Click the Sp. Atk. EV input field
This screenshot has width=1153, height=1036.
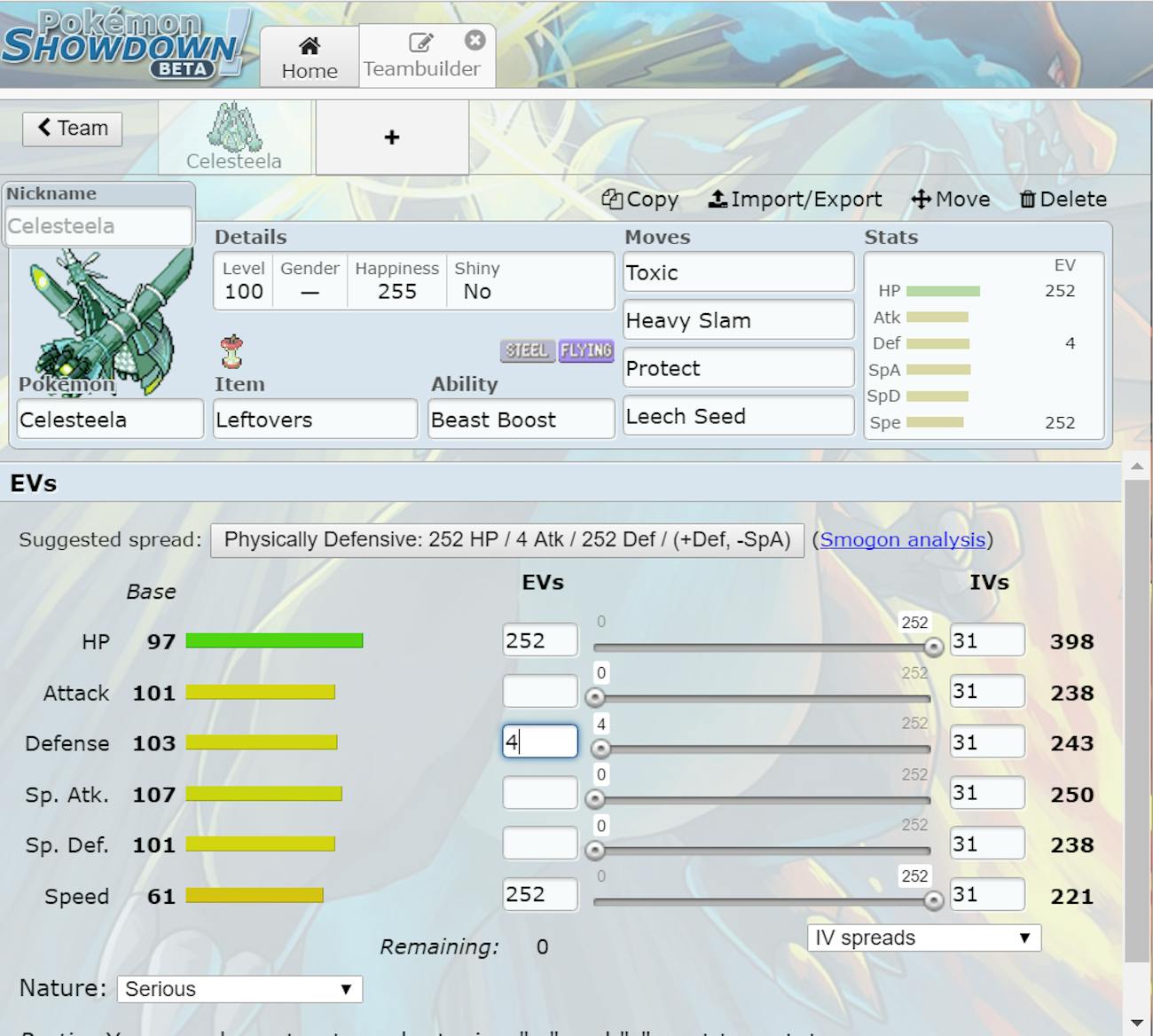539,793
